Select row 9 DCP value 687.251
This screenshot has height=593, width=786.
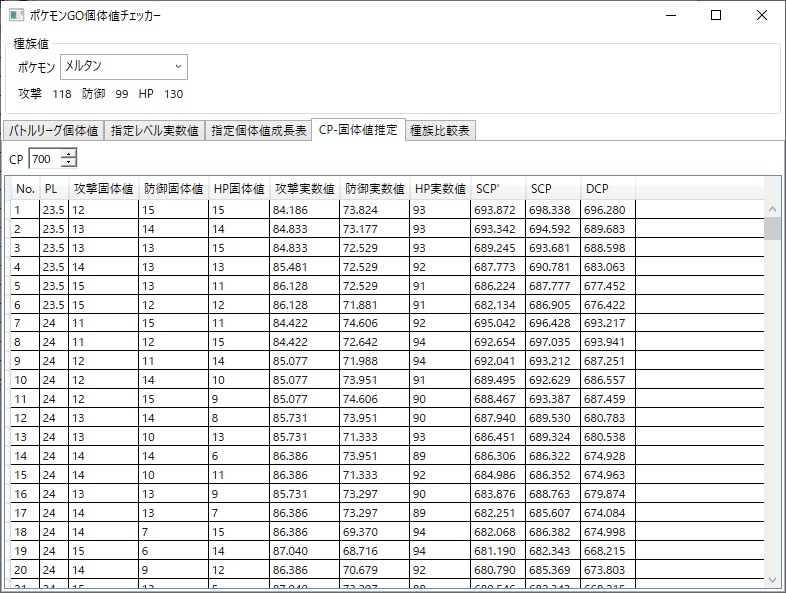(x=608, y=361)
